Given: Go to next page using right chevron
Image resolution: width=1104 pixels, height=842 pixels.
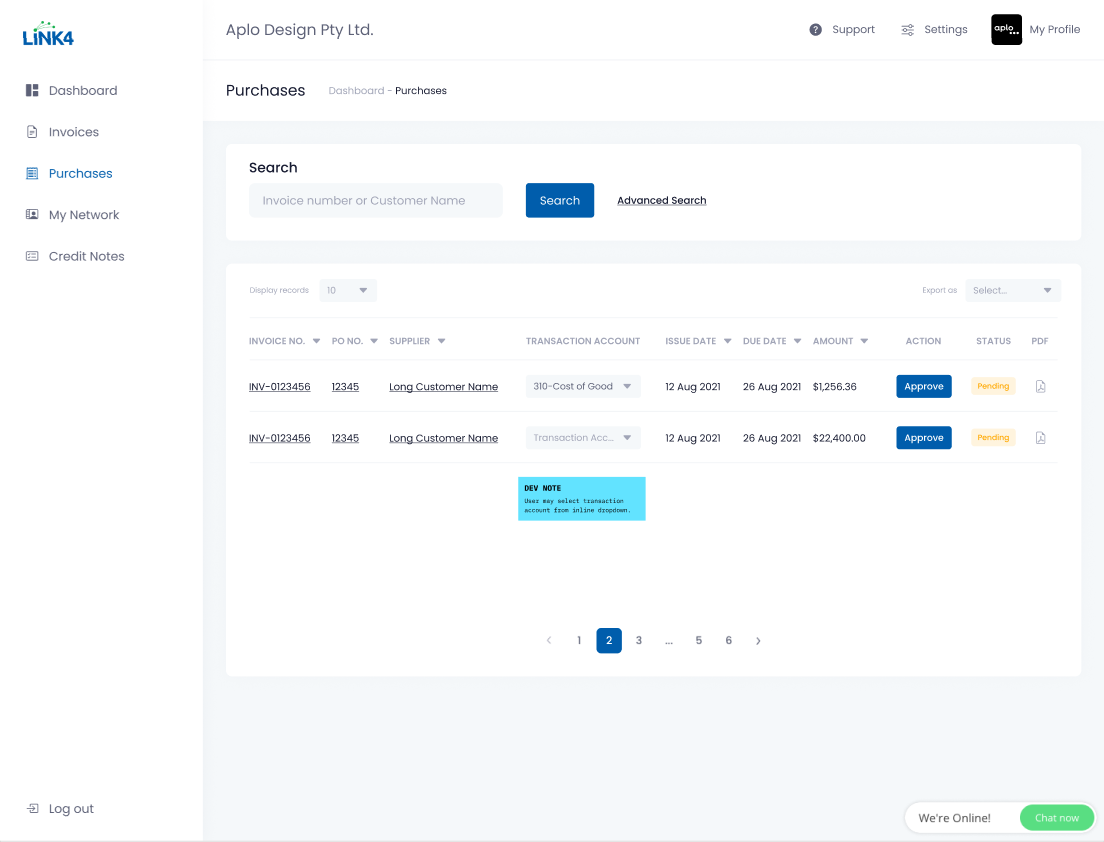Looking at the screenshot, I should [x=758, y=641].
